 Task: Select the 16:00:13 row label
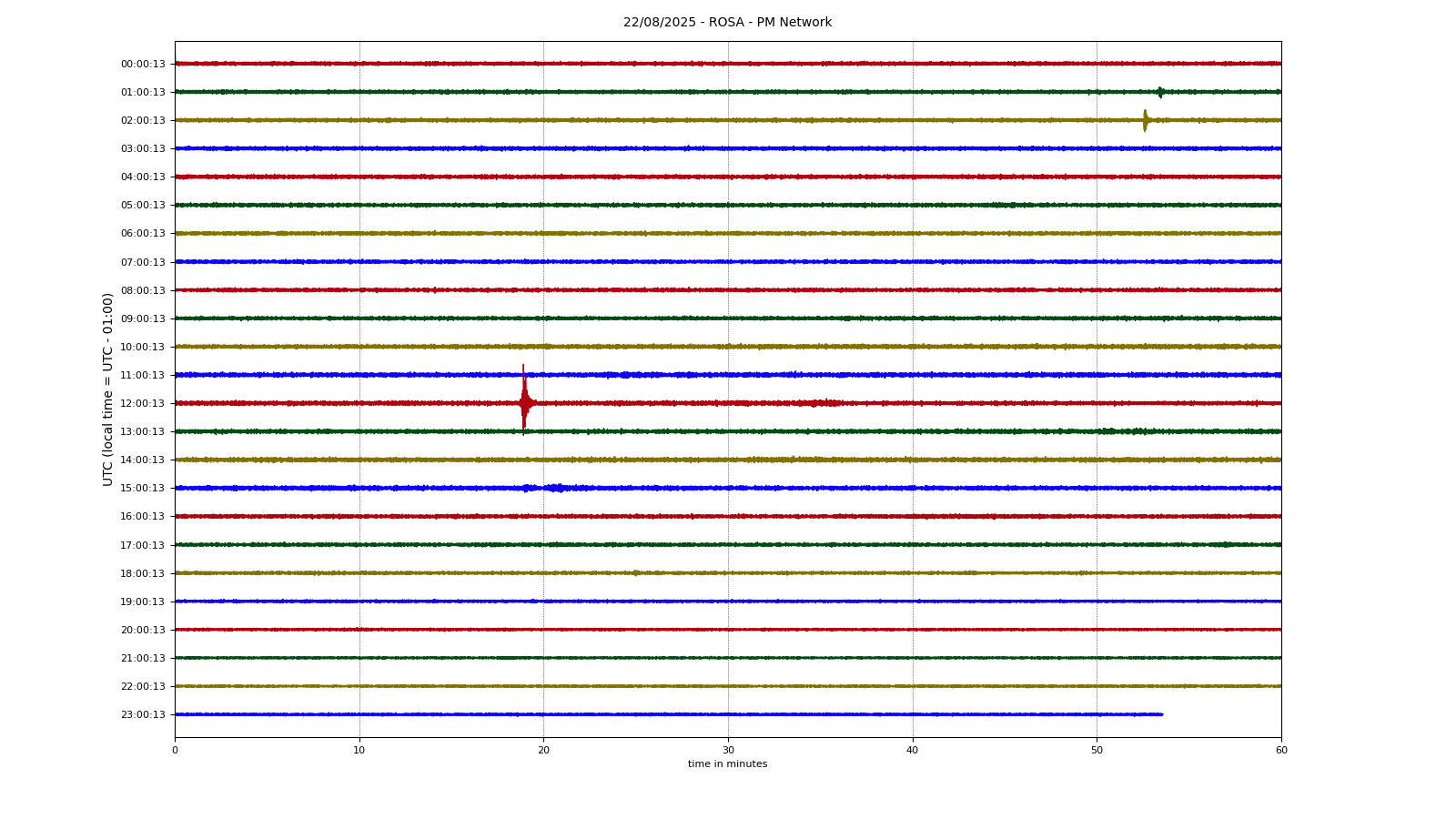click(x=143, y=516)
